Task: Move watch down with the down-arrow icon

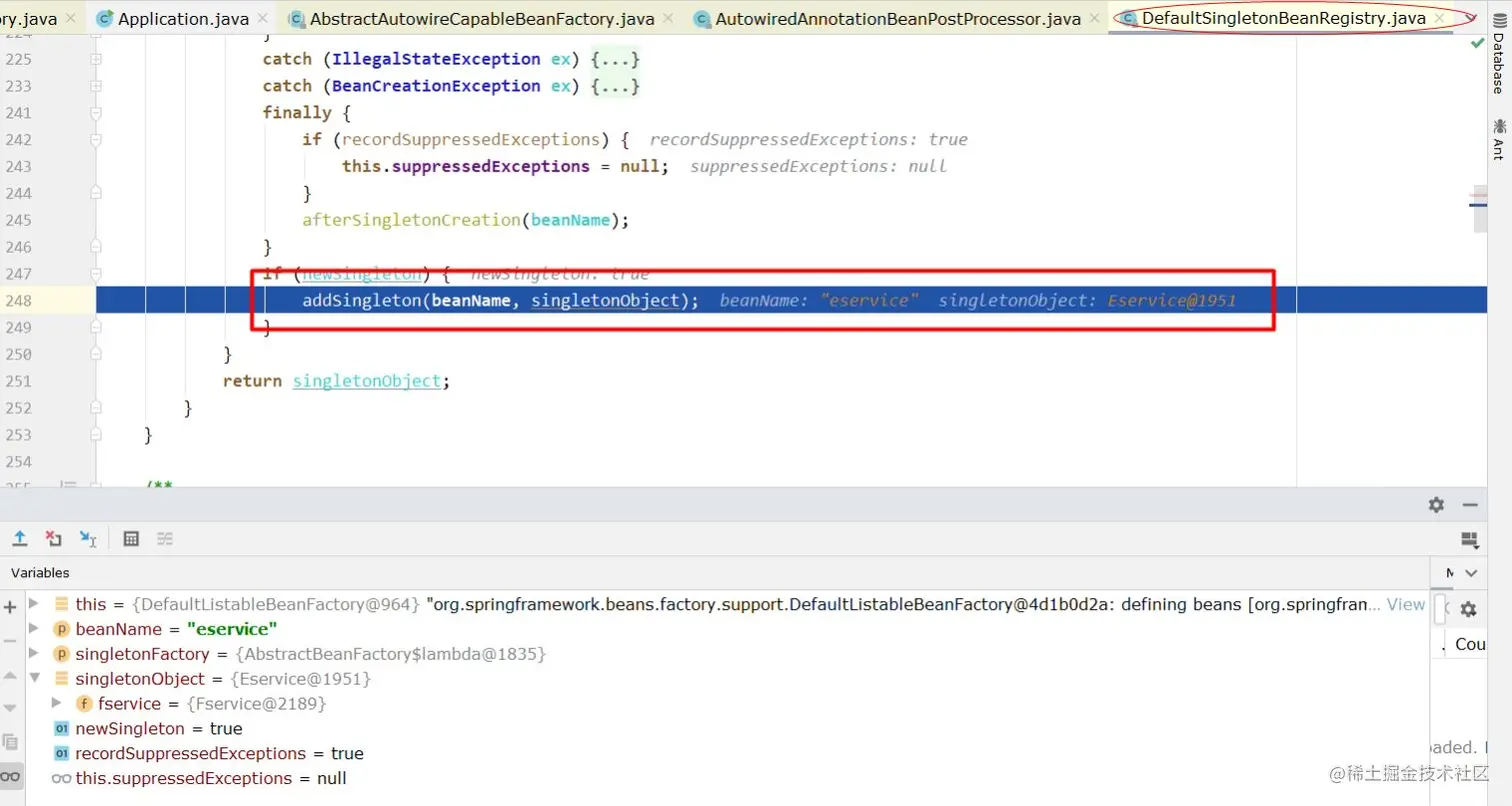Action: click(x=10, y=708)
